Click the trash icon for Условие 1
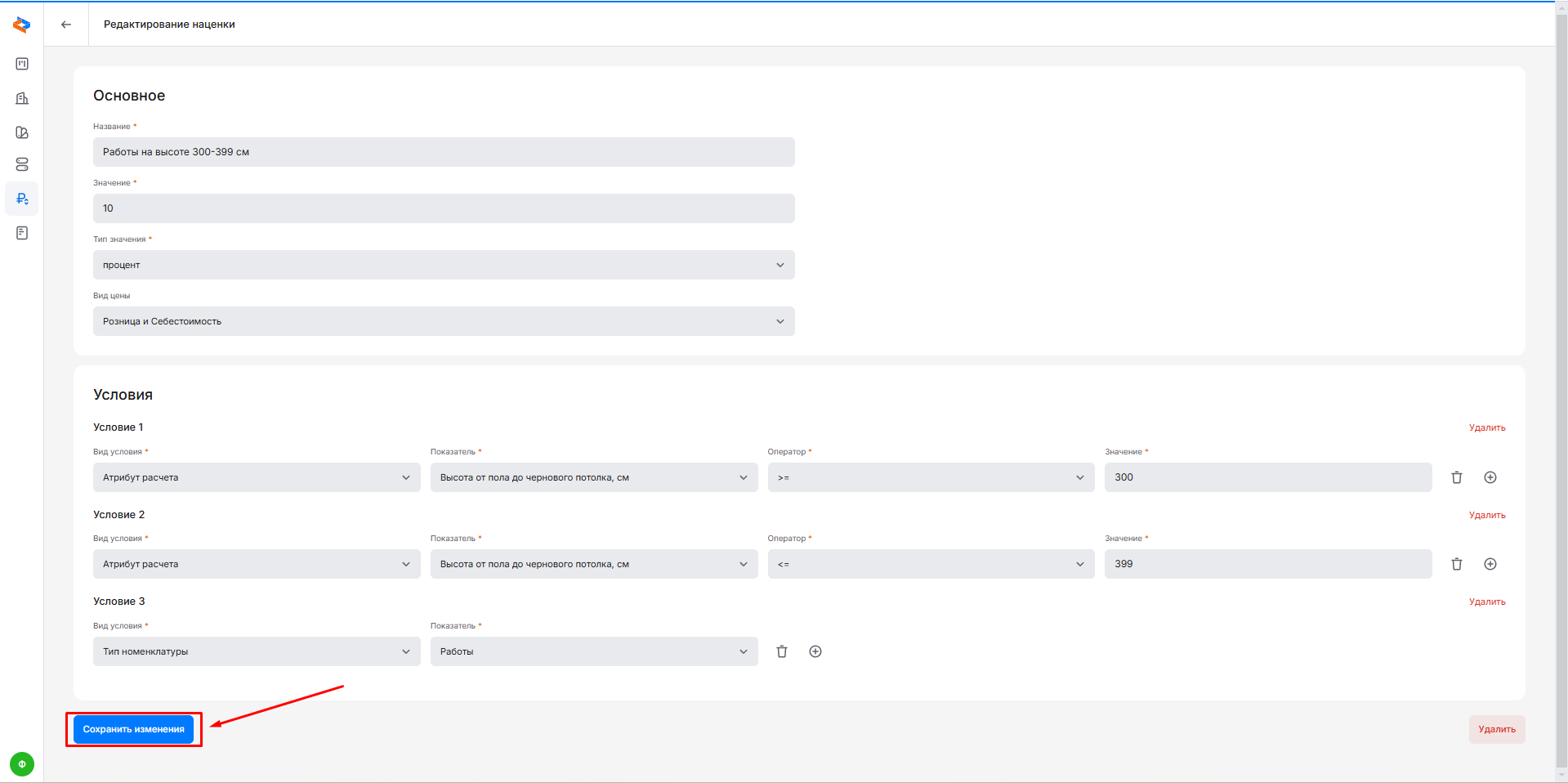The image size is (1568, 783). click(1456, 477)
